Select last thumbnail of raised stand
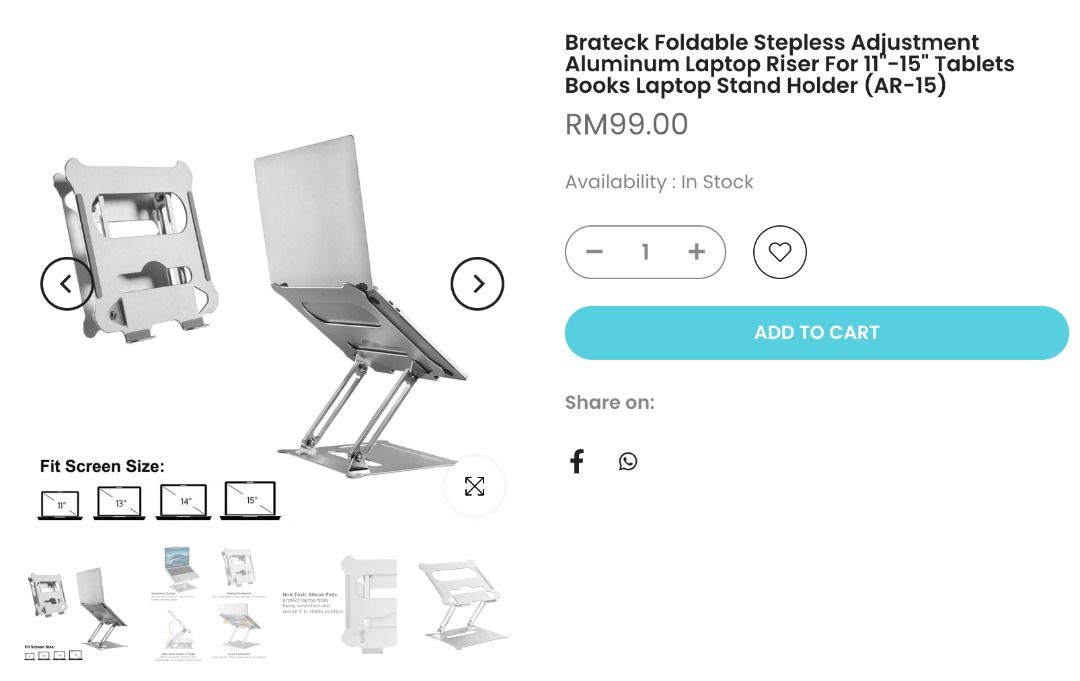 pos(463,605)
